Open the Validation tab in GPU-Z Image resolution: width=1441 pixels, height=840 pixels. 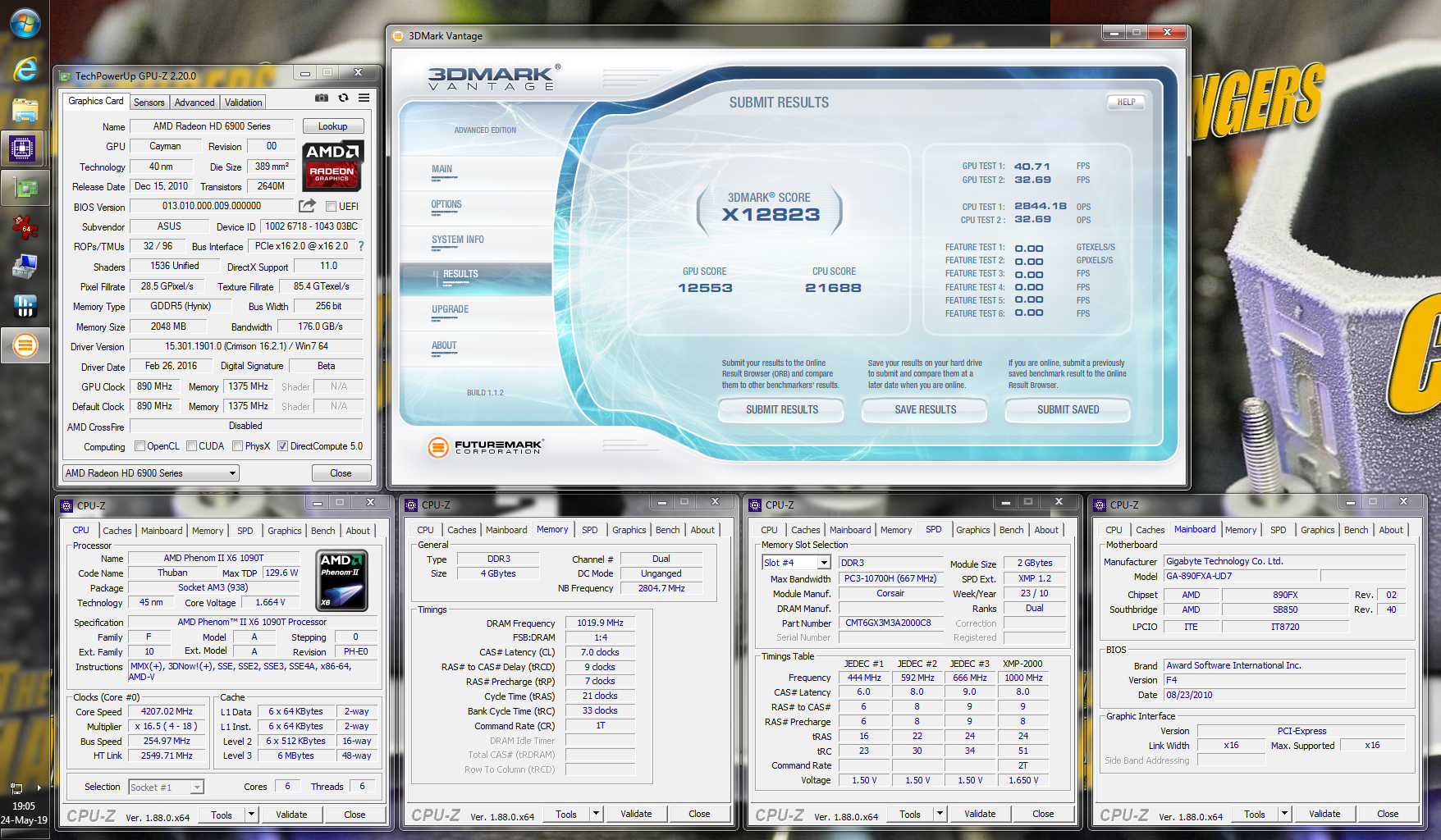tap(244, 103)
